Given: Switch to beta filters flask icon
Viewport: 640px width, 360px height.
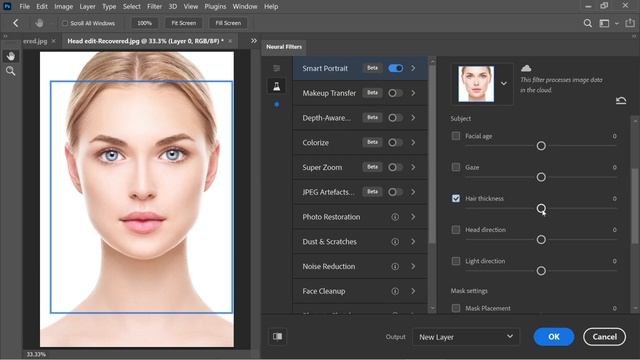Looking at the screenshot, I should [x=277, y=86].
